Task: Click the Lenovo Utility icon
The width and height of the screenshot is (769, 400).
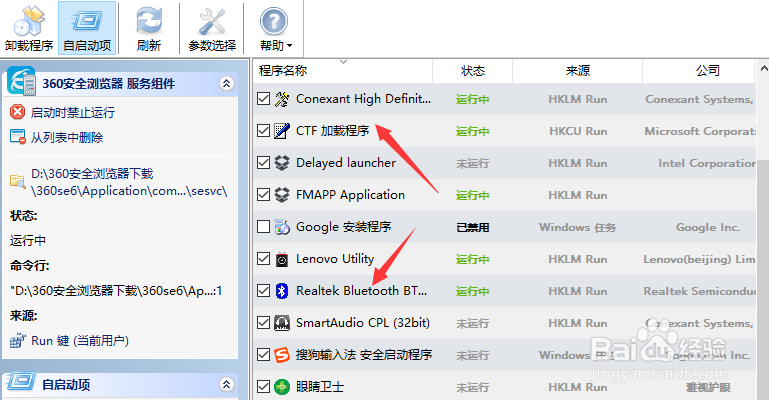Action: (x=282, y=259)
